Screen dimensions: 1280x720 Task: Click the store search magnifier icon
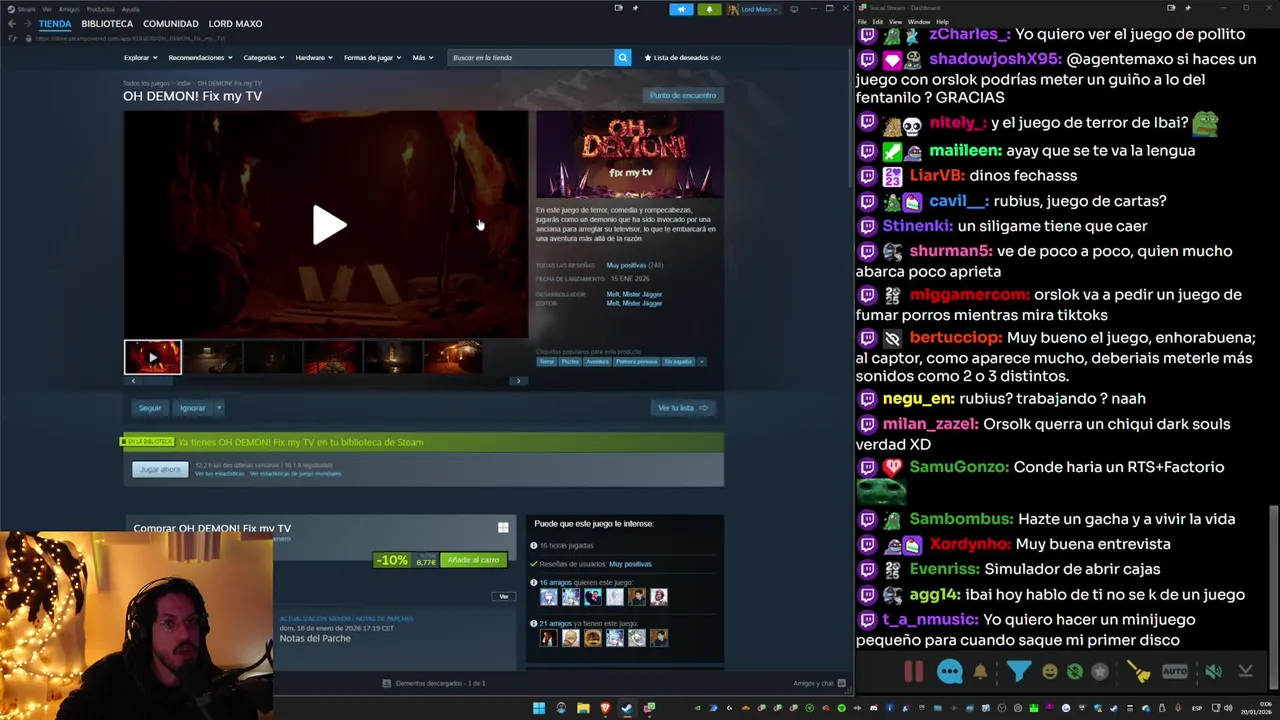pos(622,58)
